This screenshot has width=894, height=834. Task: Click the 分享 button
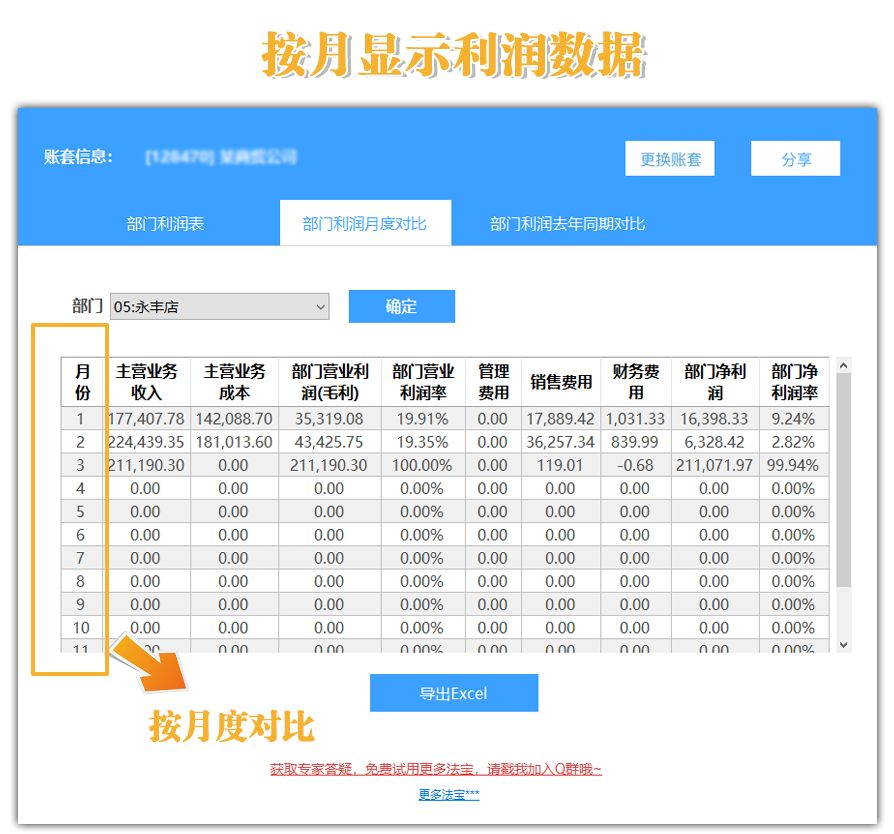click(794, 158)
